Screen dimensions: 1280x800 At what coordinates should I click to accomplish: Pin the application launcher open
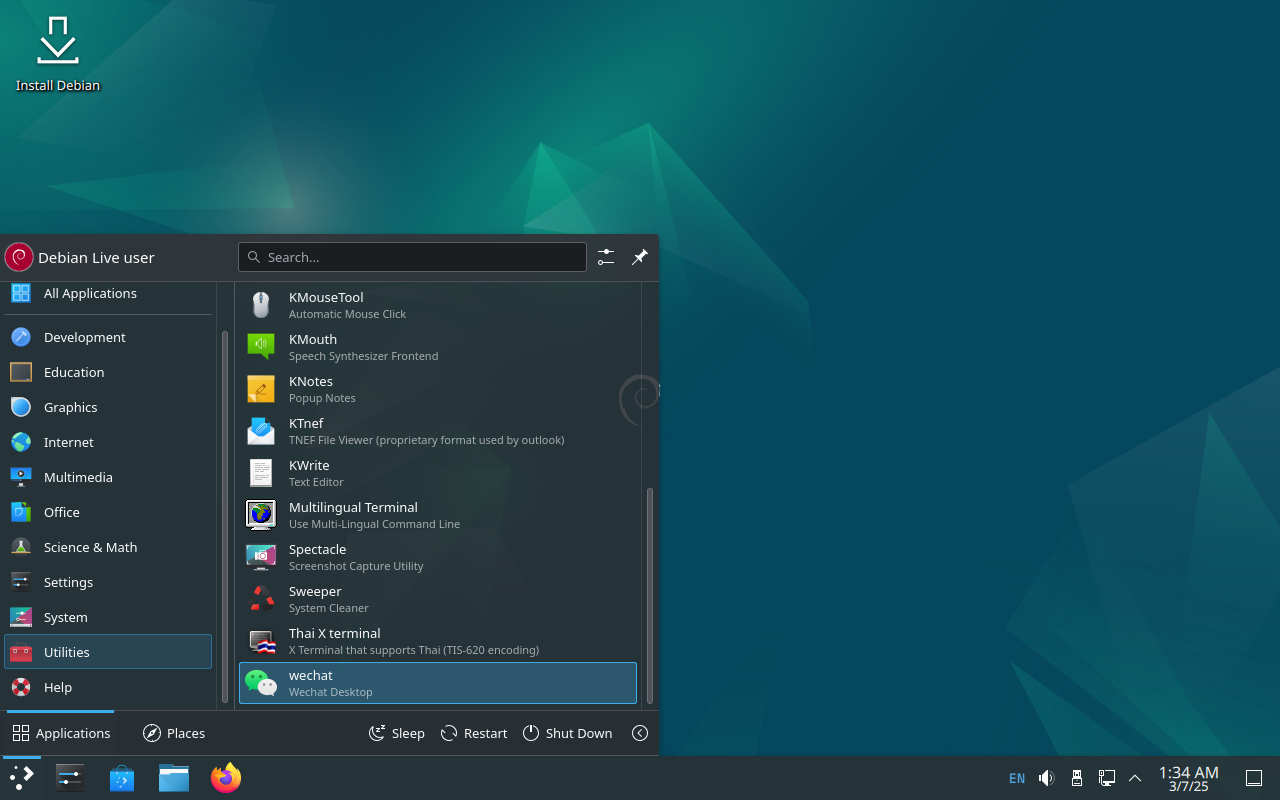click(x=640, y=257)
